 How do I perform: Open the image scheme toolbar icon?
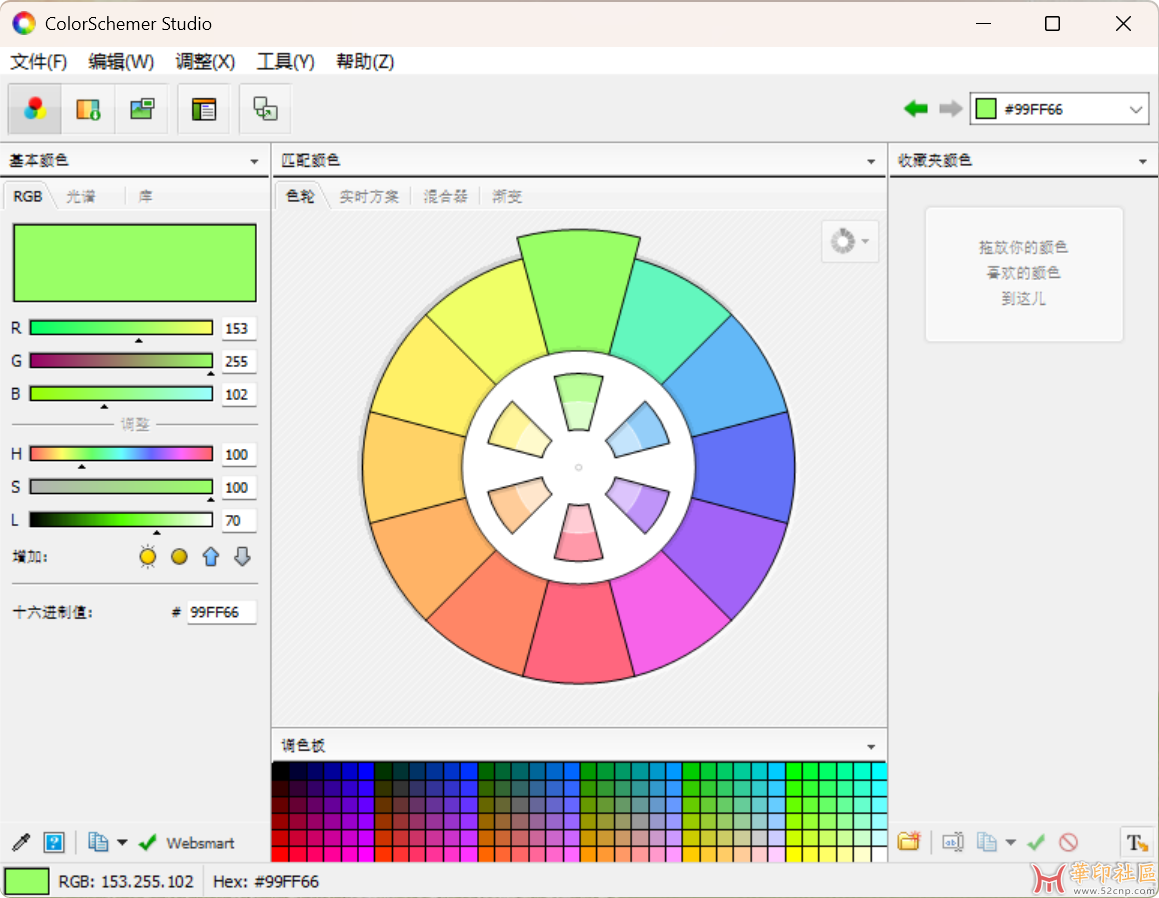point(141,109)
